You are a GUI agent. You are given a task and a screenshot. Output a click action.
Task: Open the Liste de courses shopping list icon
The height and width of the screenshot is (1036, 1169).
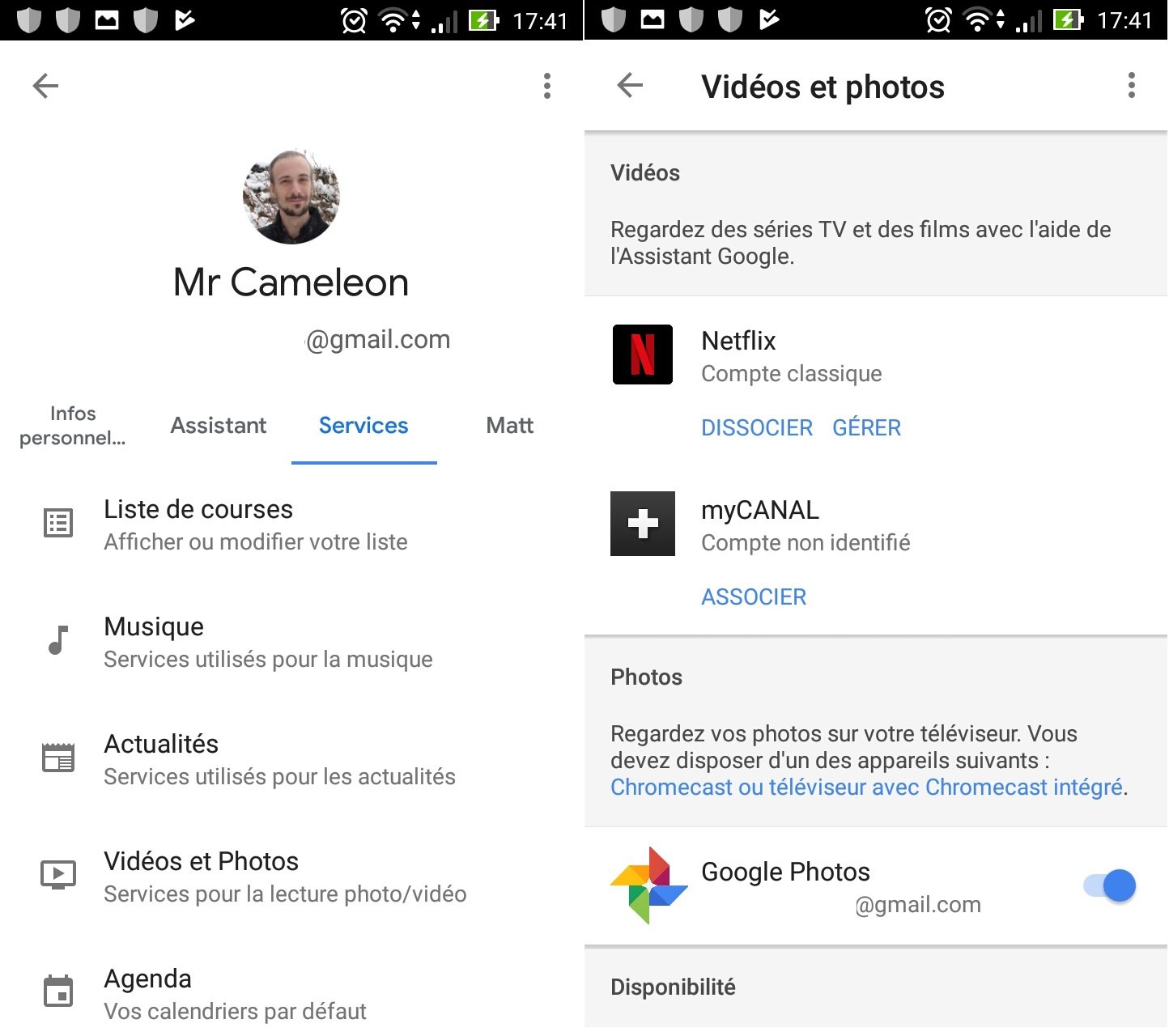(x=57, y=523)
